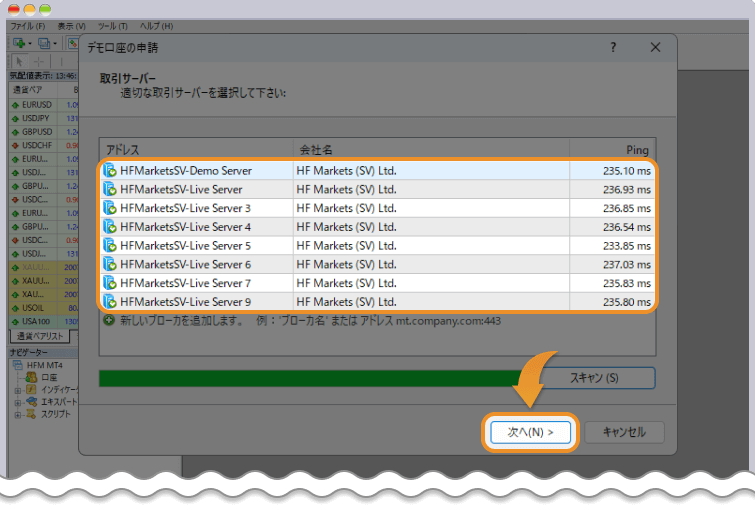Click the green macOS zoom button
This screenshot has width=755, height=508.
pos(45,9)
